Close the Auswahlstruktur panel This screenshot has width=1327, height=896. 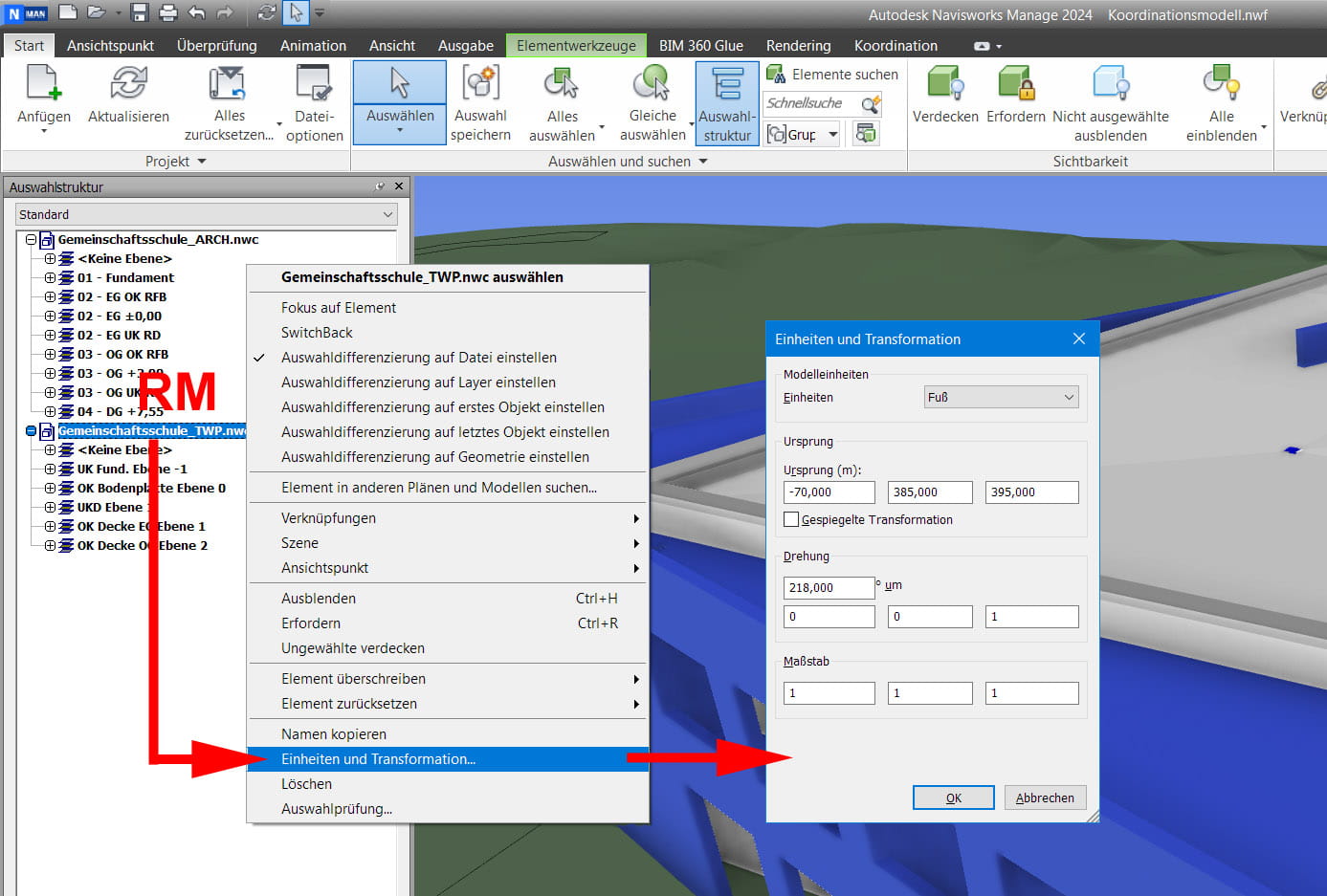point(399,186)
